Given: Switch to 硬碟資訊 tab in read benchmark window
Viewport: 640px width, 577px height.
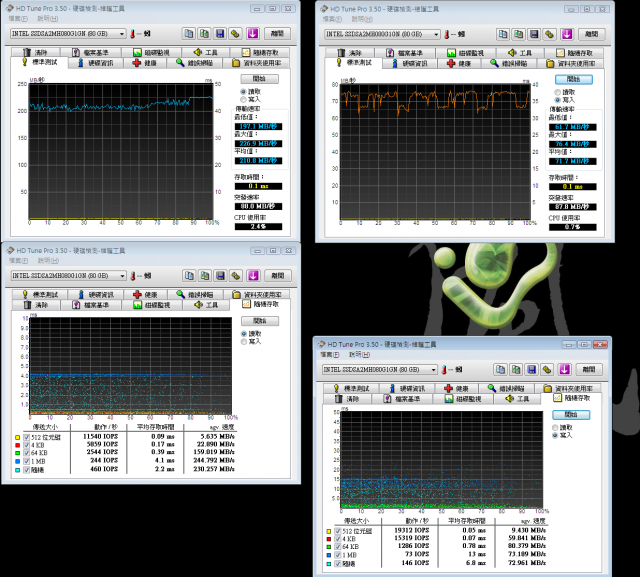Looking at the screenshot, I should [96, 63].
